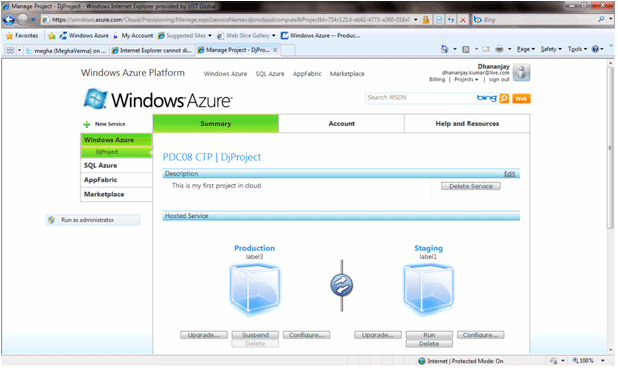The image size is (618, 368).
Task: Expand the address bar dropdown
Action: coord(416,20)
